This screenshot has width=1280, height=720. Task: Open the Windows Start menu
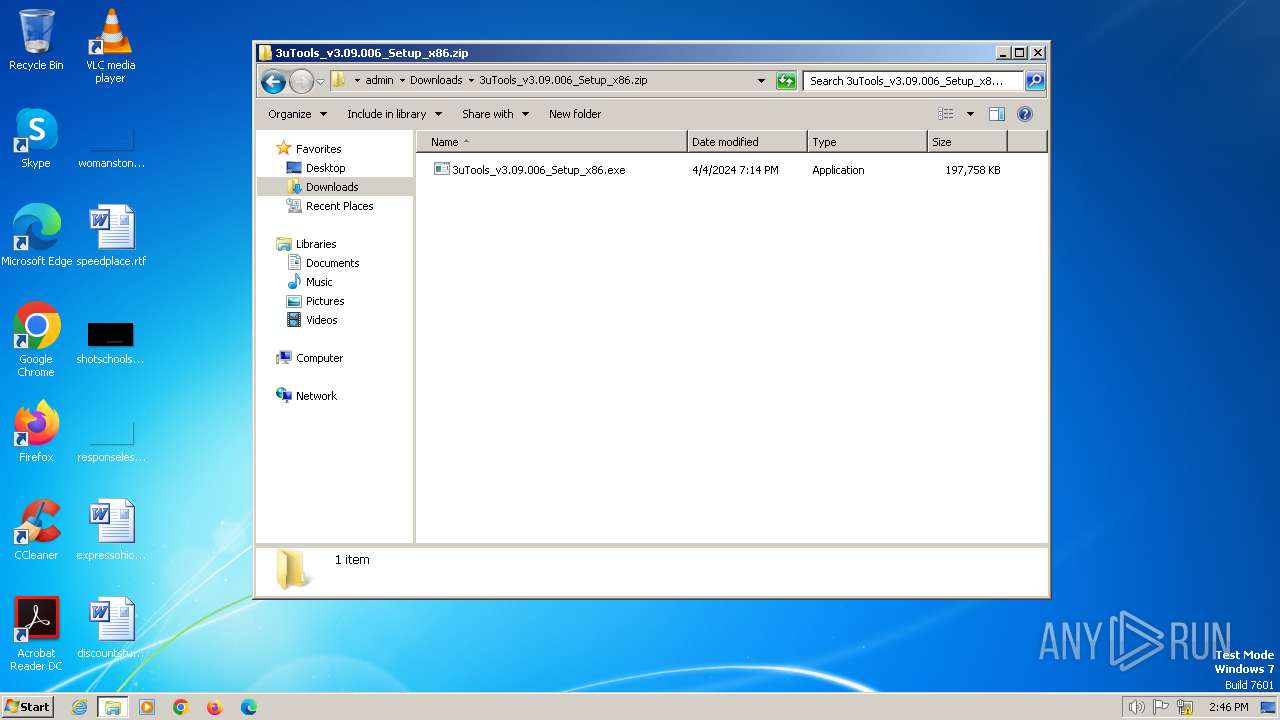27,707
